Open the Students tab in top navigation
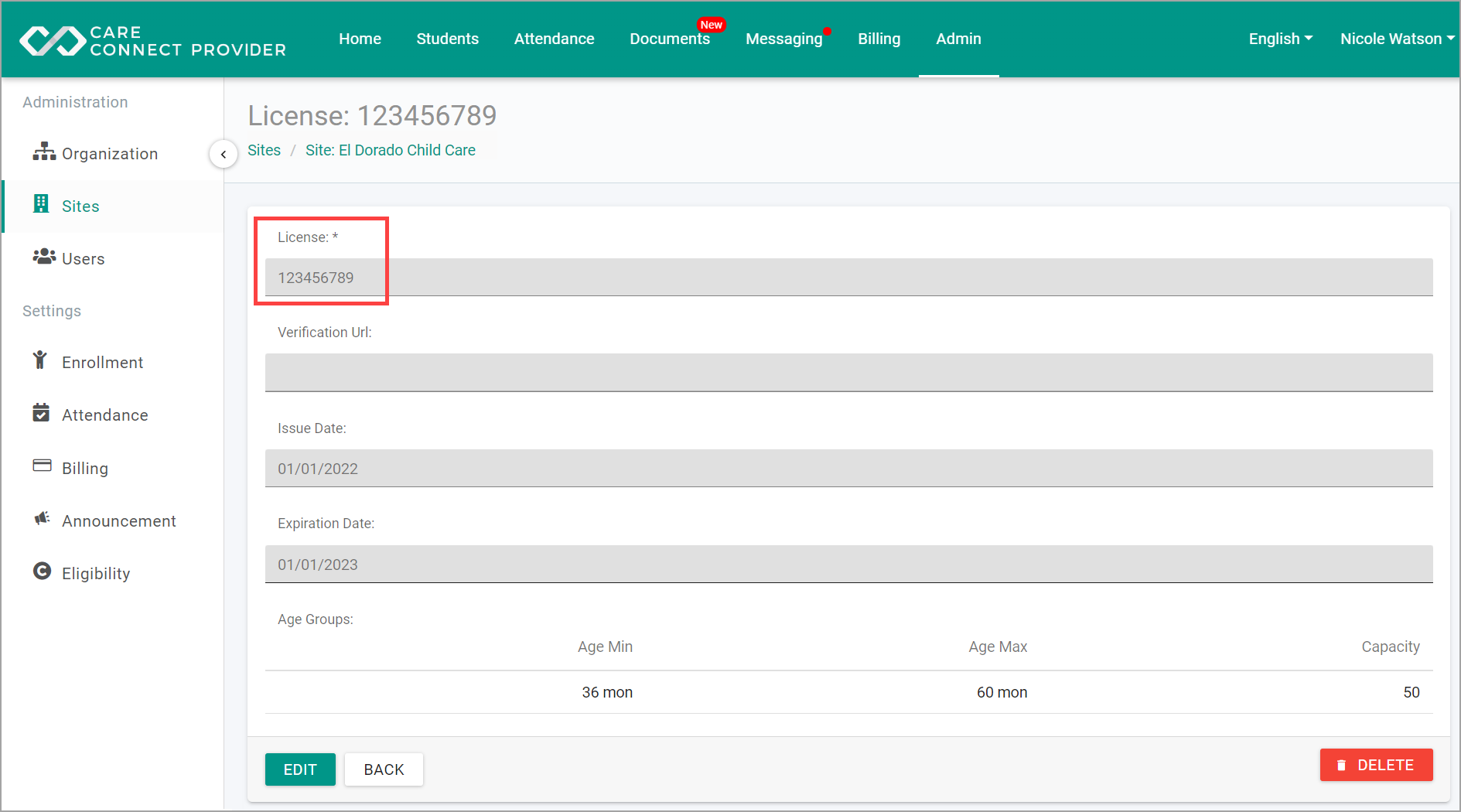 pos(447,39)
